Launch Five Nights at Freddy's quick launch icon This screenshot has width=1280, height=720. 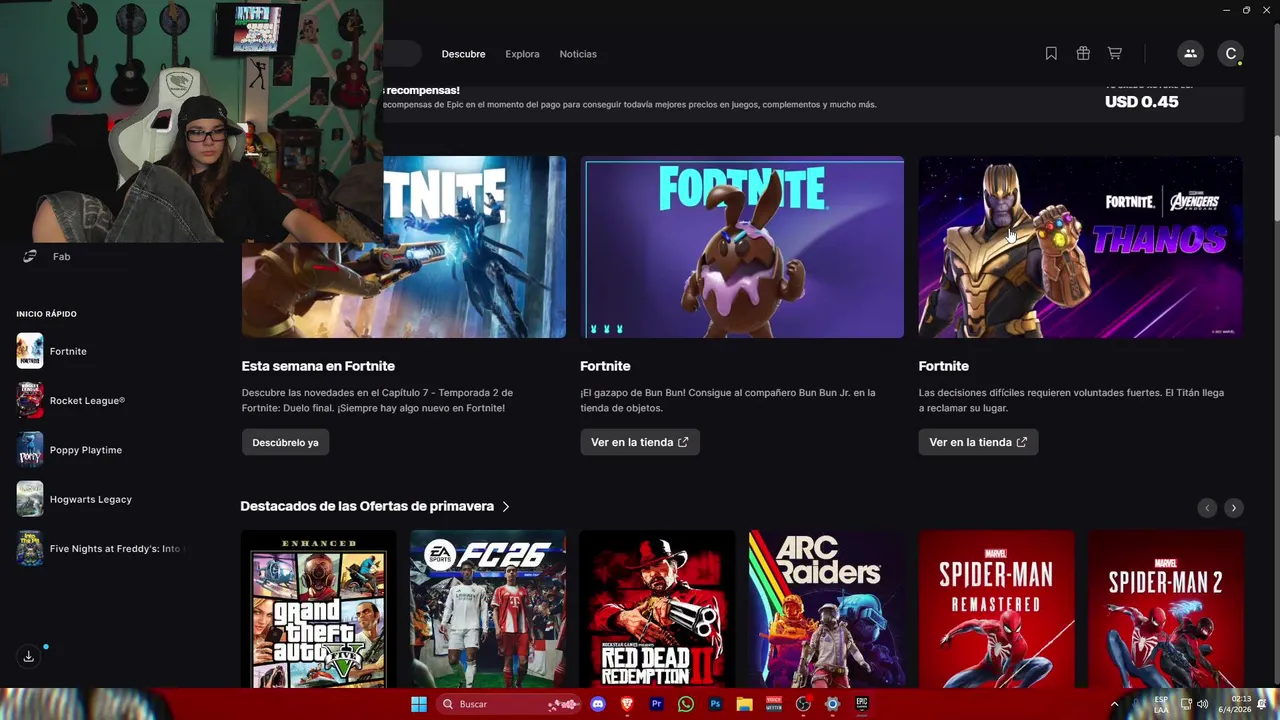30,548
